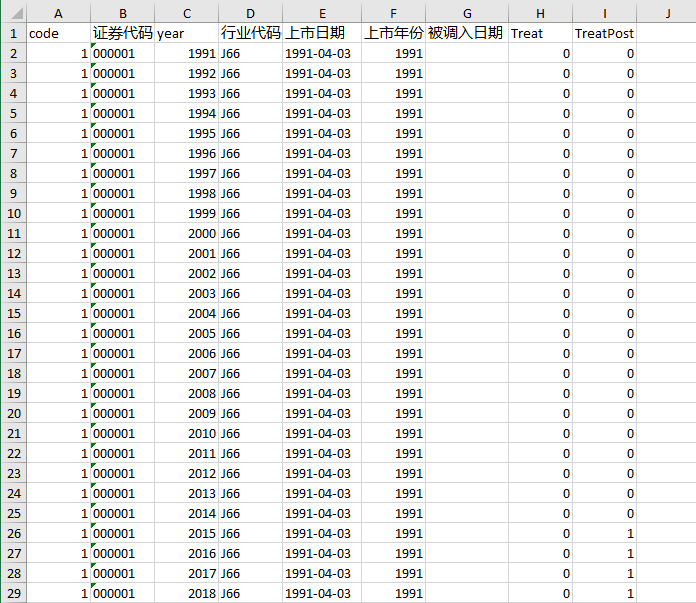Click the '行业代码' header cell
This screenshot has height=603, width=696.
point(250,33)
